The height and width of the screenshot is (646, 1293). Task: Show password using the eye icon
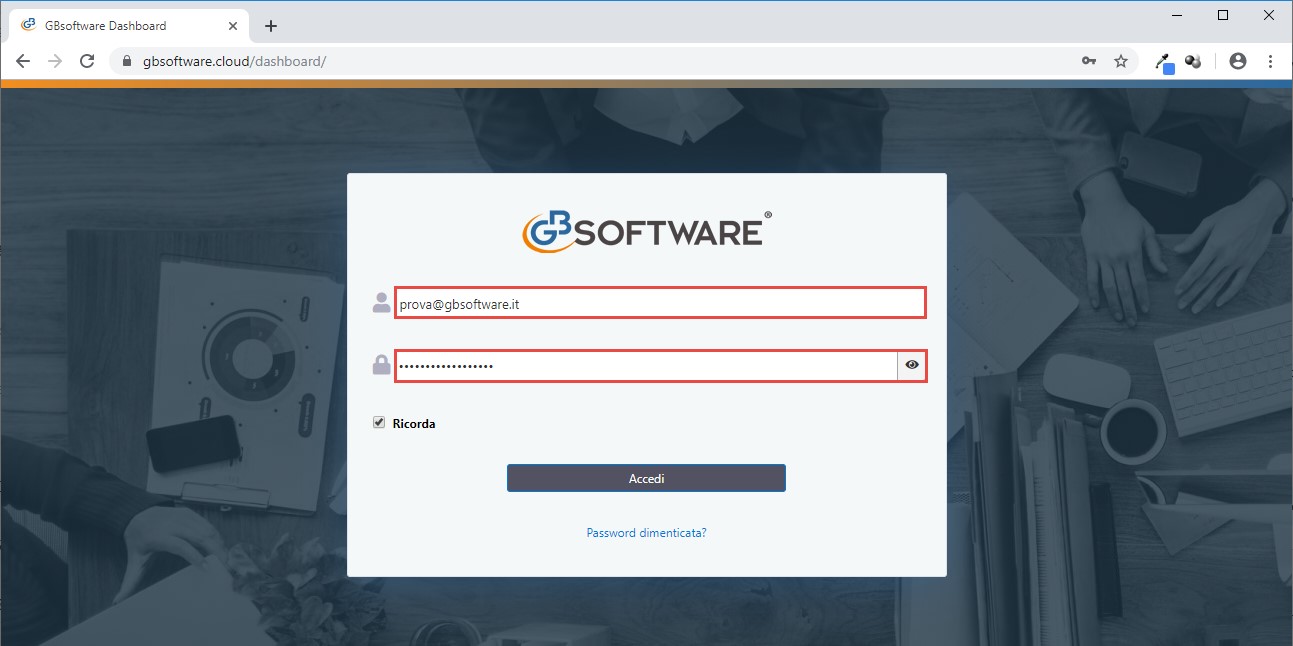(x=912, y=366)
